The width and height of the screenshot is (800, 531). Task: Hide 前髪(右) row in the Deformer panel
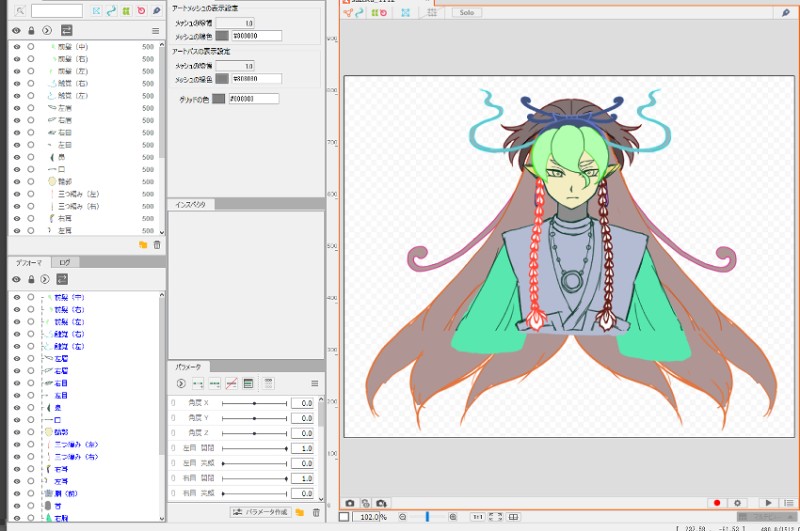(x=17, y=310)
